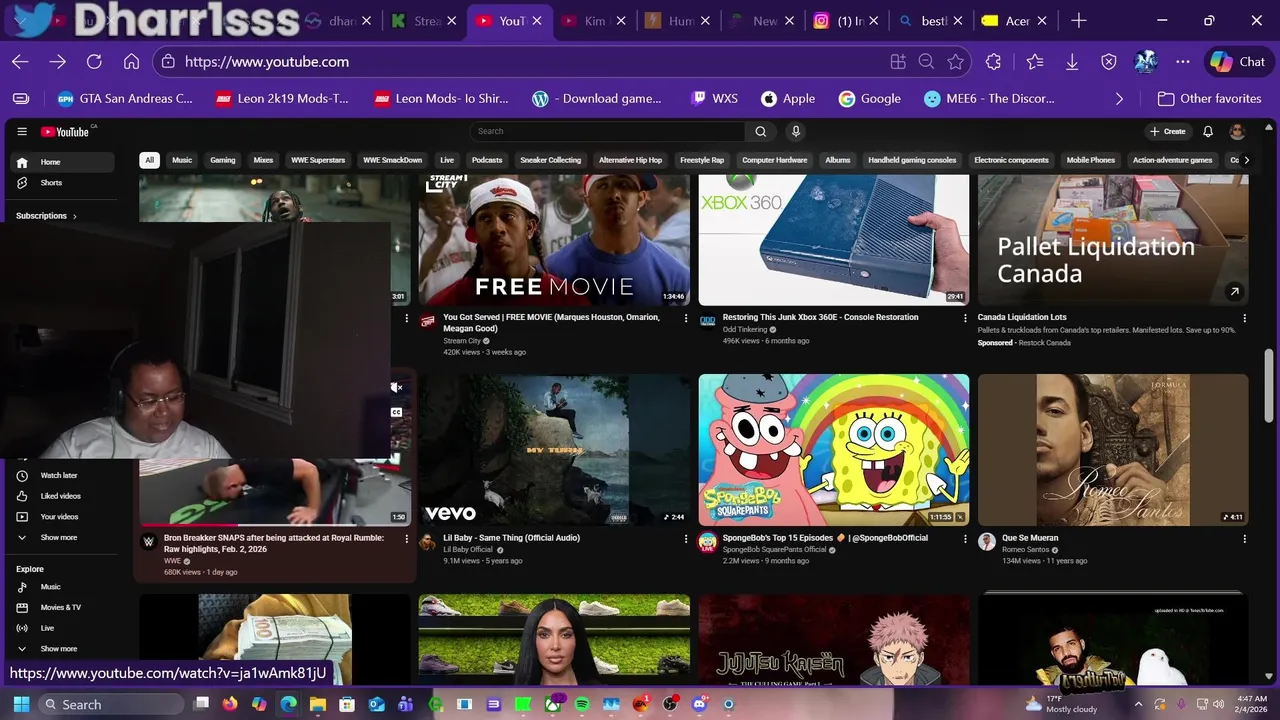The height and width of the screenshot is (720, 1280).
Task: Open options menu for Xbox 360E restoration video
Action: tap(965, 318)
